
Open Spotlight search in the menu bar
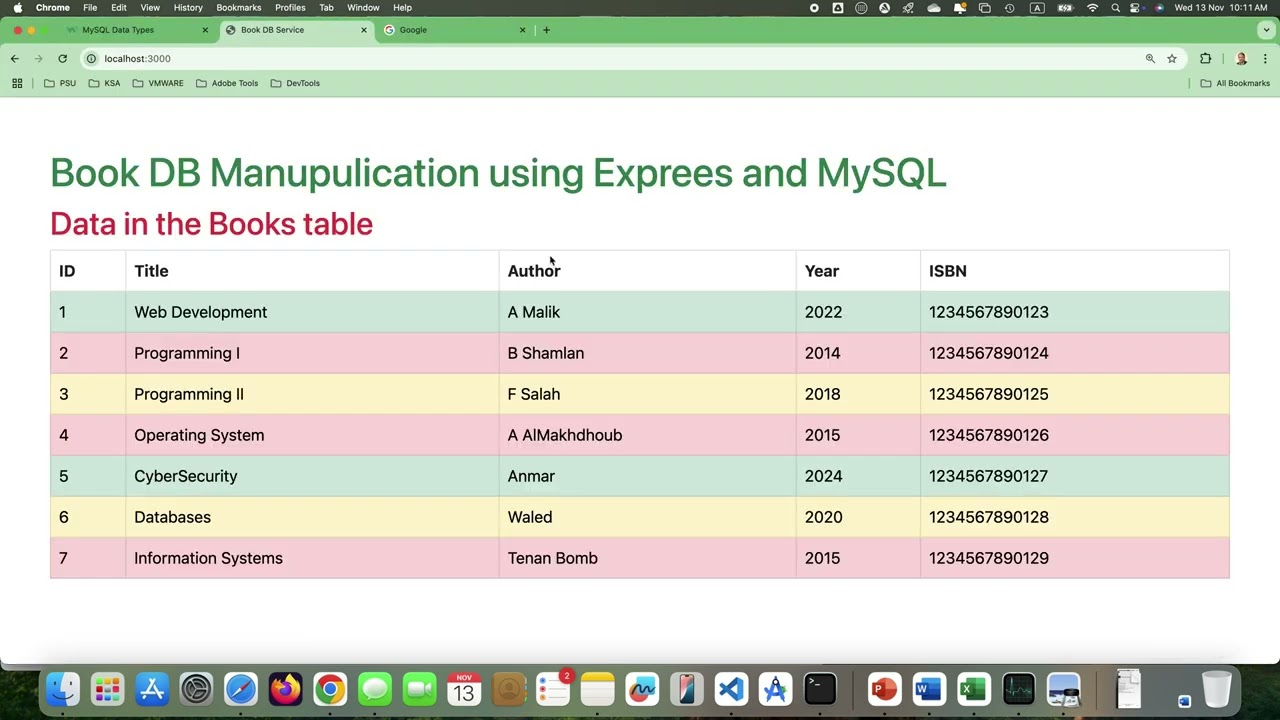coord(1115,7)
